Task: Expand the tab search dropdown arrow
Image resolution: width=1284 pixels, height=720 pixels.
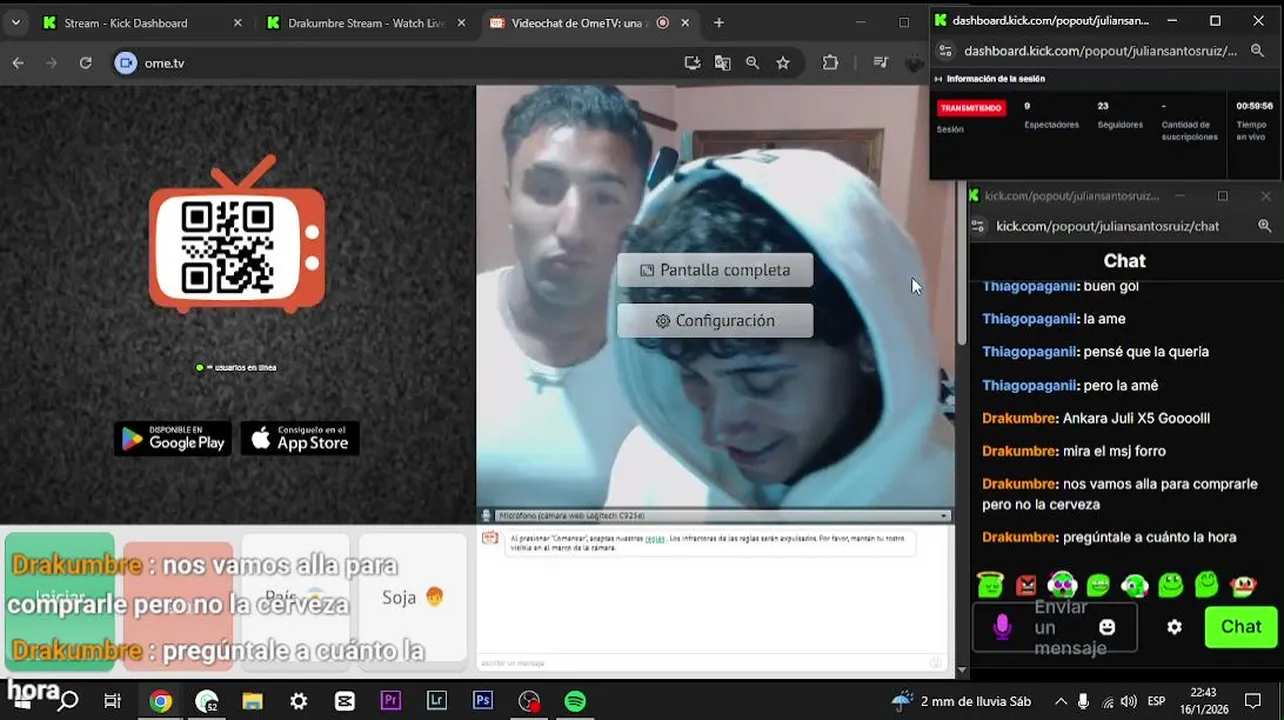Action: [15, 23]
